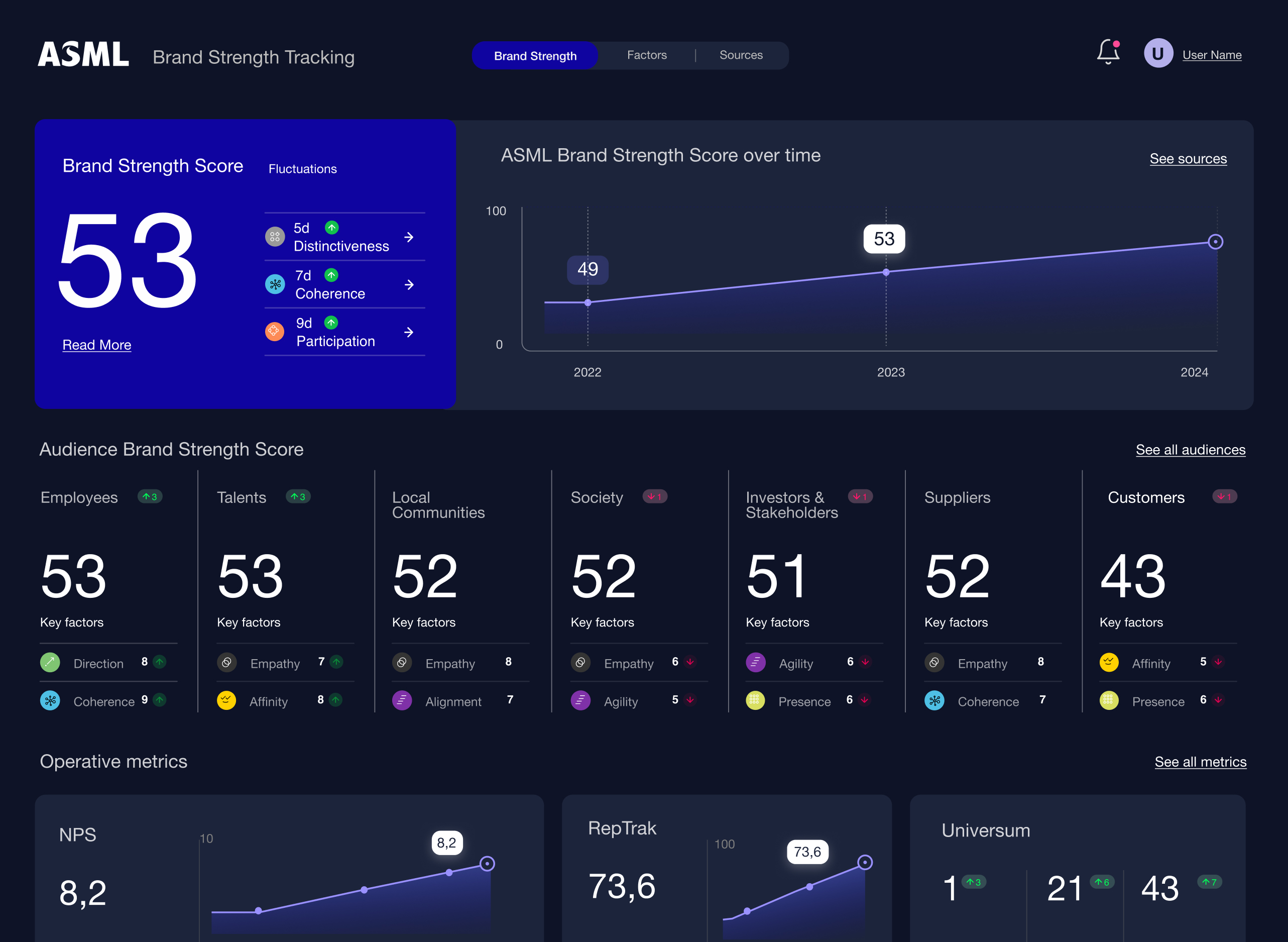
Task: Click the purple Alignment icon under Local Communities
Action: pyautogui.click(x=402, y=700)
